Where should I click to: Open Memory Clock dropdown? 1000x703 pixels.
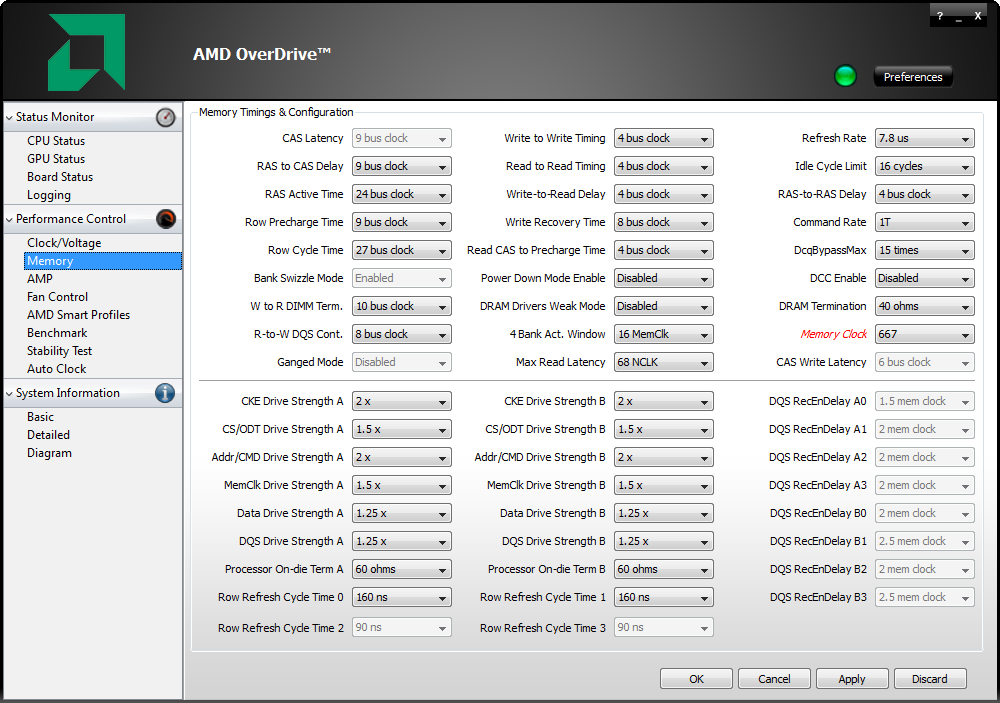(x=925, y=334)
